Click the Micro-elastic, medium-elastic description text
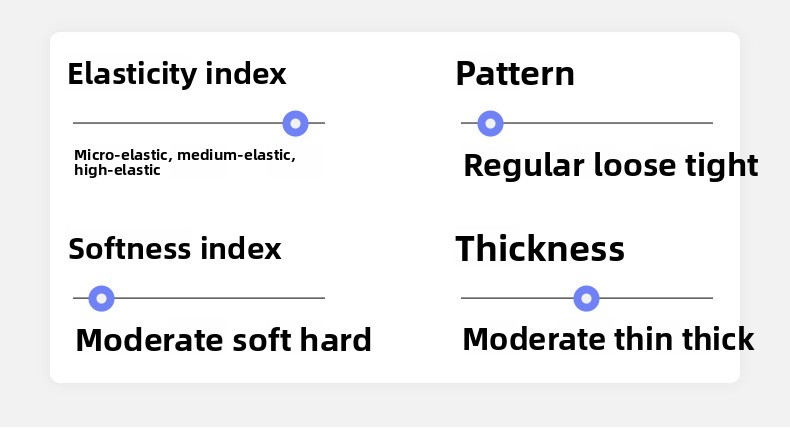This screenshot has width=790, height=428. [184, 162]
